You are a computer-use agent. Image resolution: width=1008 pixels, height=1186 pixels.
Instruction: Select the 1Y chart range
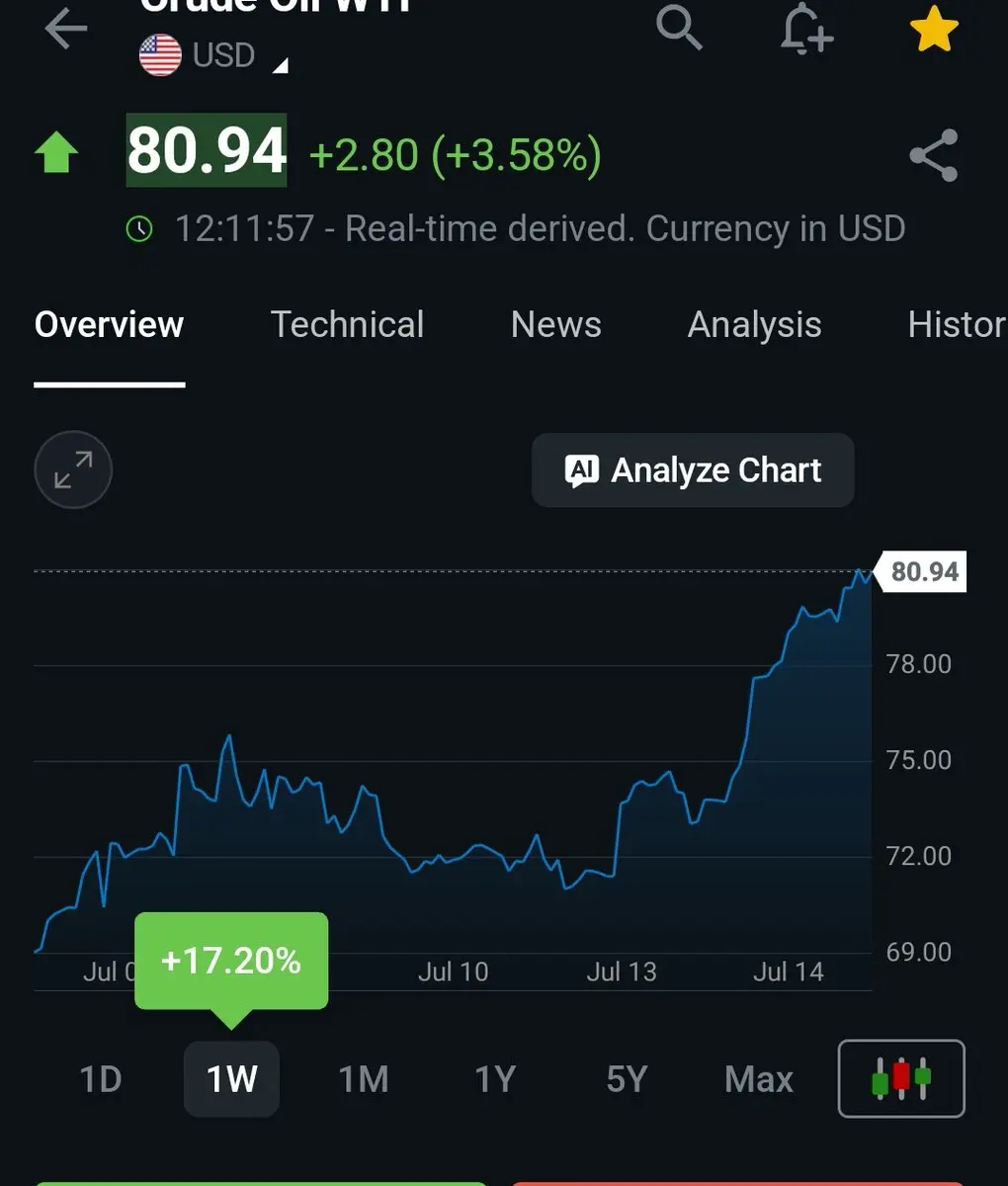click(x=495, y=1079)
